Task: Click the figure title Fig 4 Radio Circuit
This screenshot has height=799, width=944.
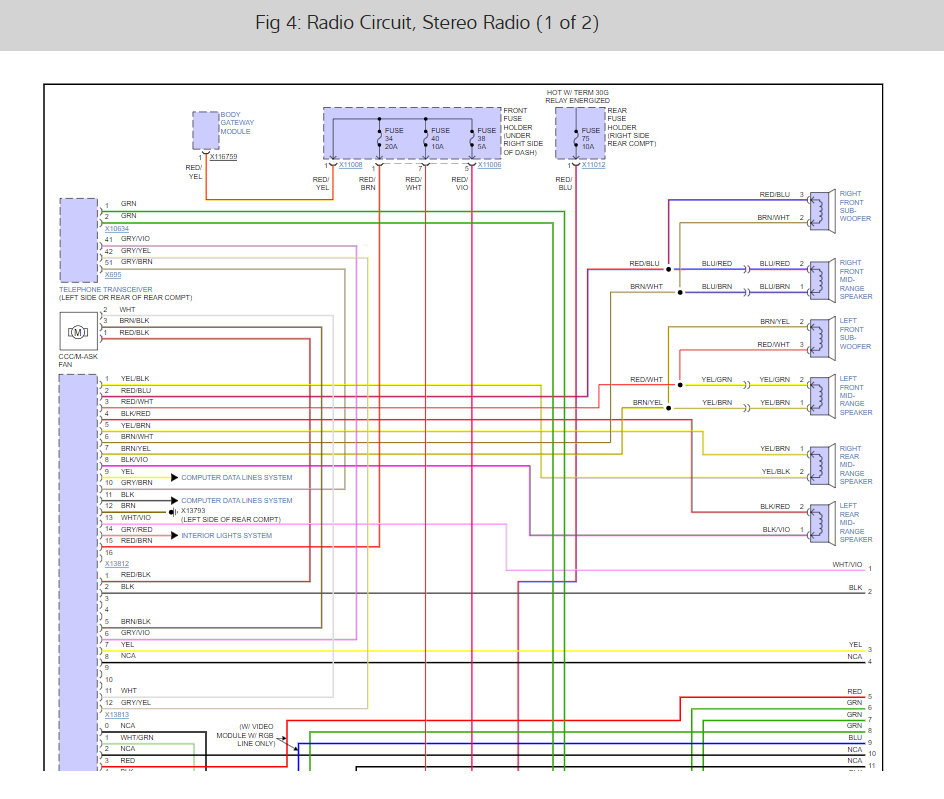Action: click(427, 23)
